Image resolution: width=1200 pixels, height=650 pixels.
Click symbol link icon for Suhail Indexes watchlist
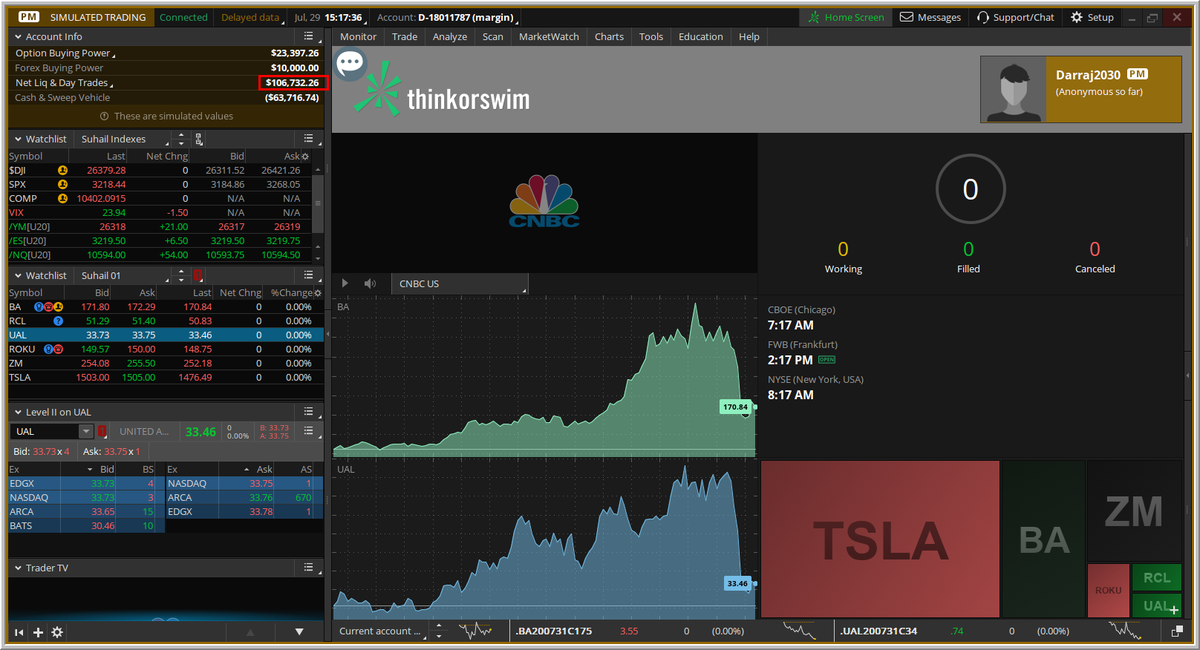point(199,139)
